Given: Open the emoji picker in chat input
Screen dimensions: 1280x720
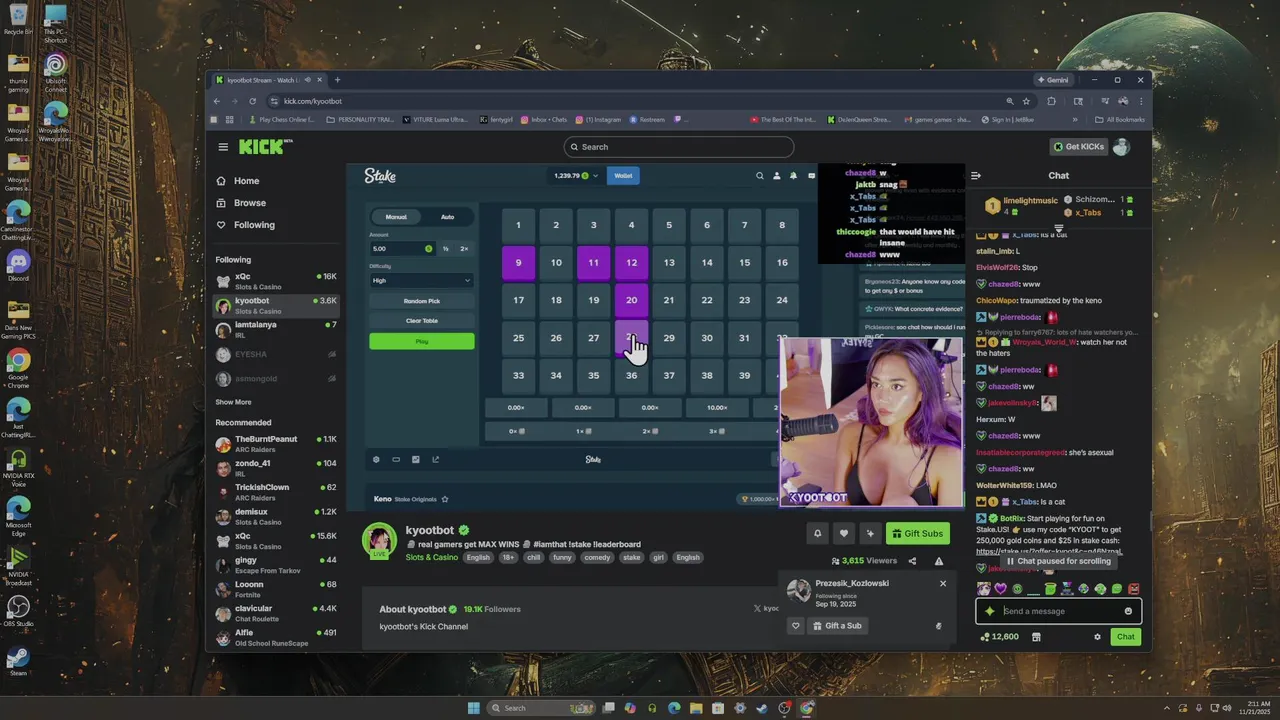Looking at the screenshot, I should [x=1128, y=611].
